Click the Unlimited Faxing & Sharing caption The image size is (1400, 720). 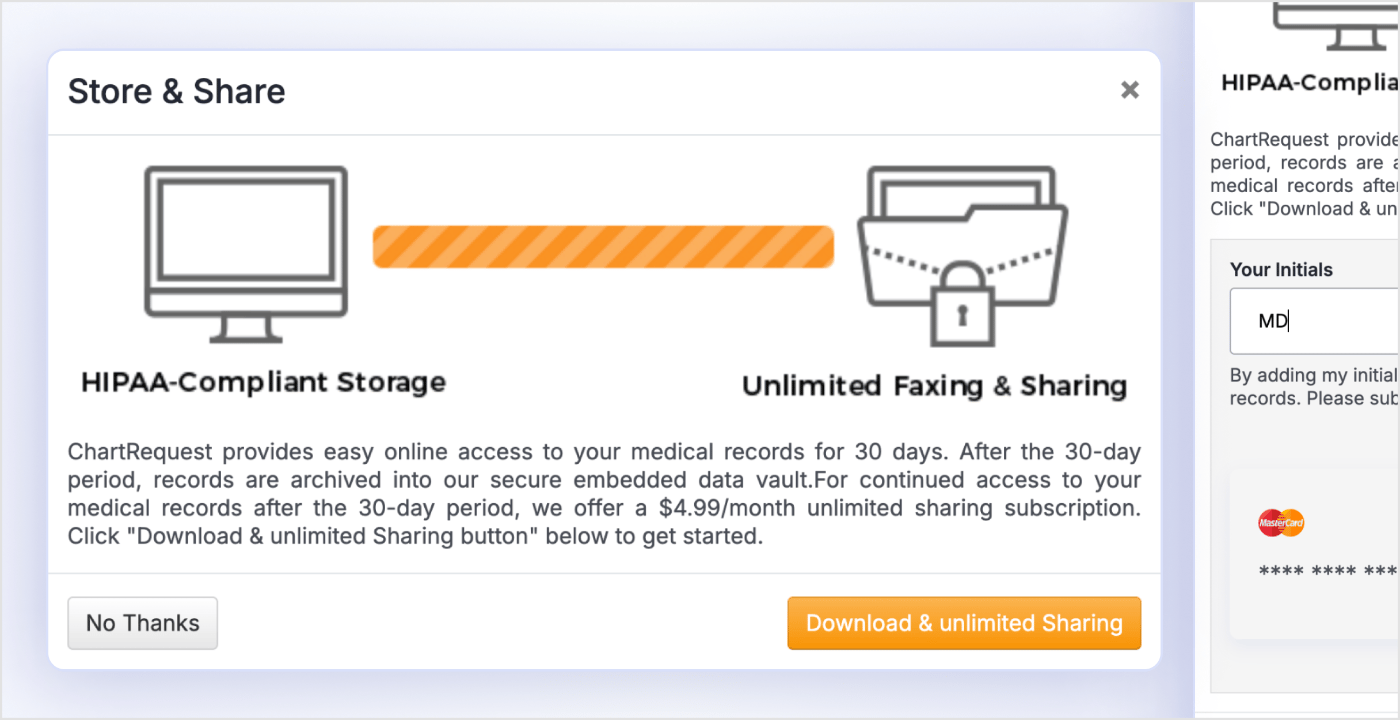pyautogui.click(x=934, y=386)
